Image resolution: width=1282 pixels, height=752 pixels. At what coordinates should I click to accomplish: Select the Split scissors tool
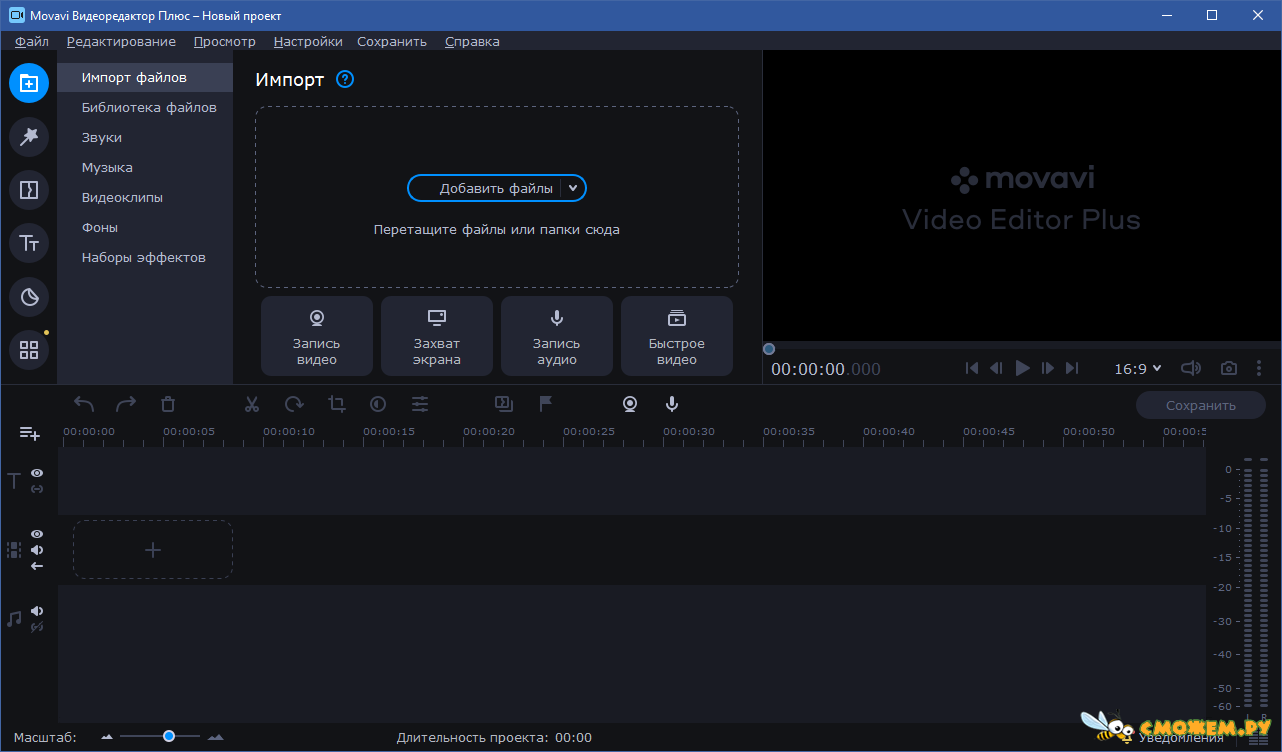tap(252, 404)
